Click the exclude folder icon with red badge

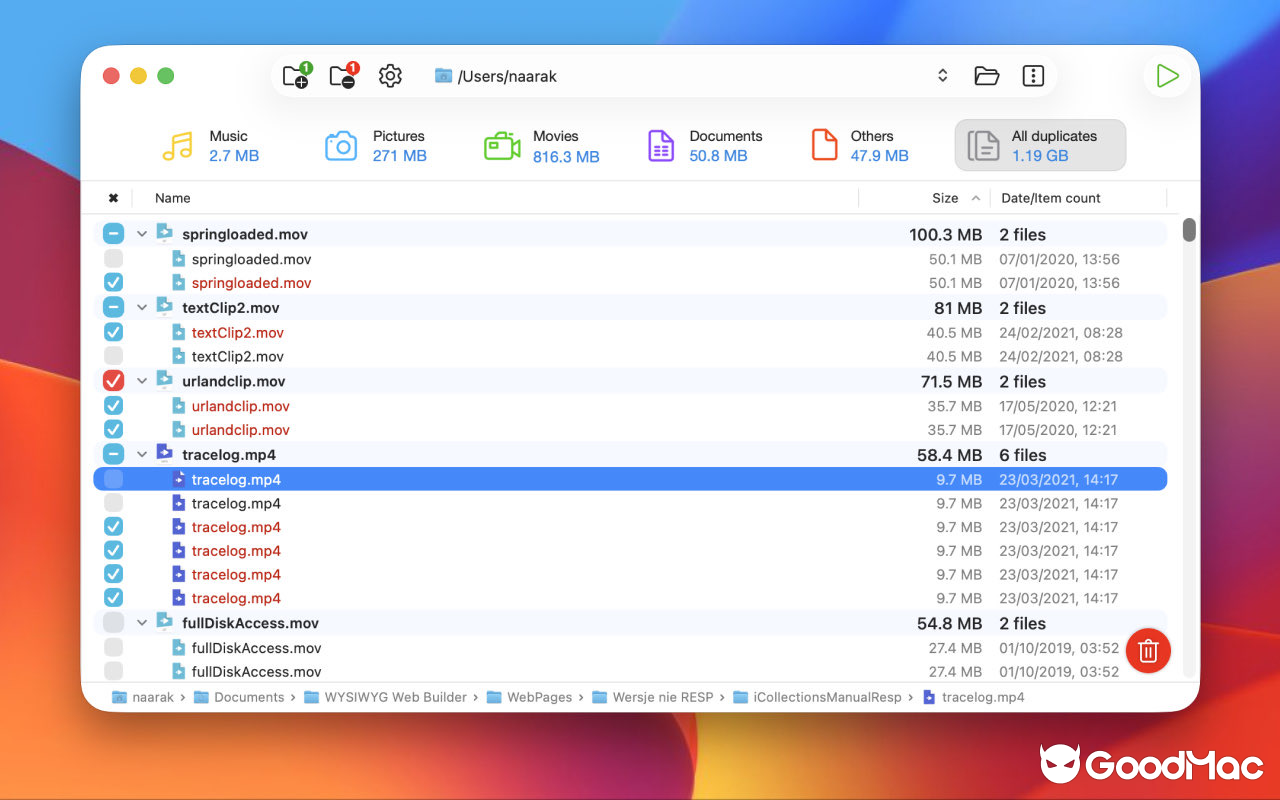click(343, 76)
